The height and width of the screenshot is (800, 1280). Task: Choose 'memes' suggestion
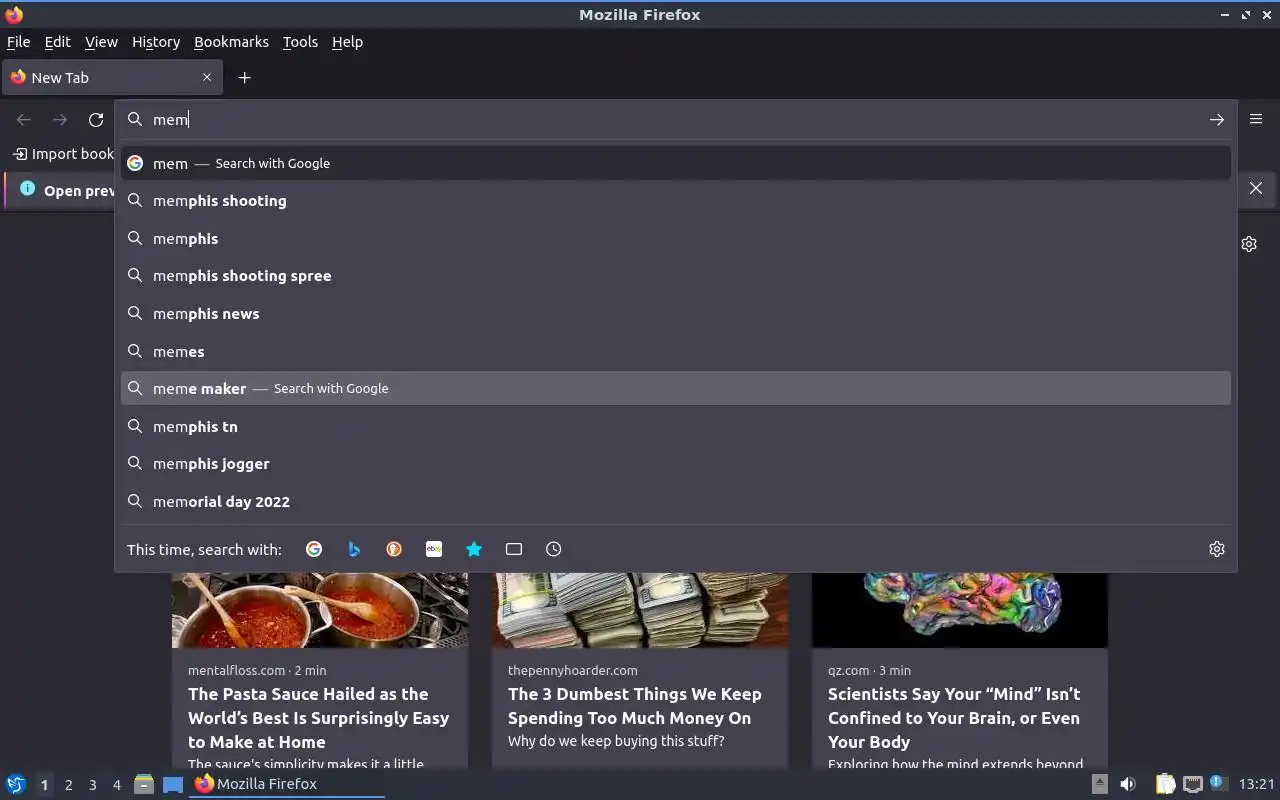pyautogui.click(x=676, y=352)
